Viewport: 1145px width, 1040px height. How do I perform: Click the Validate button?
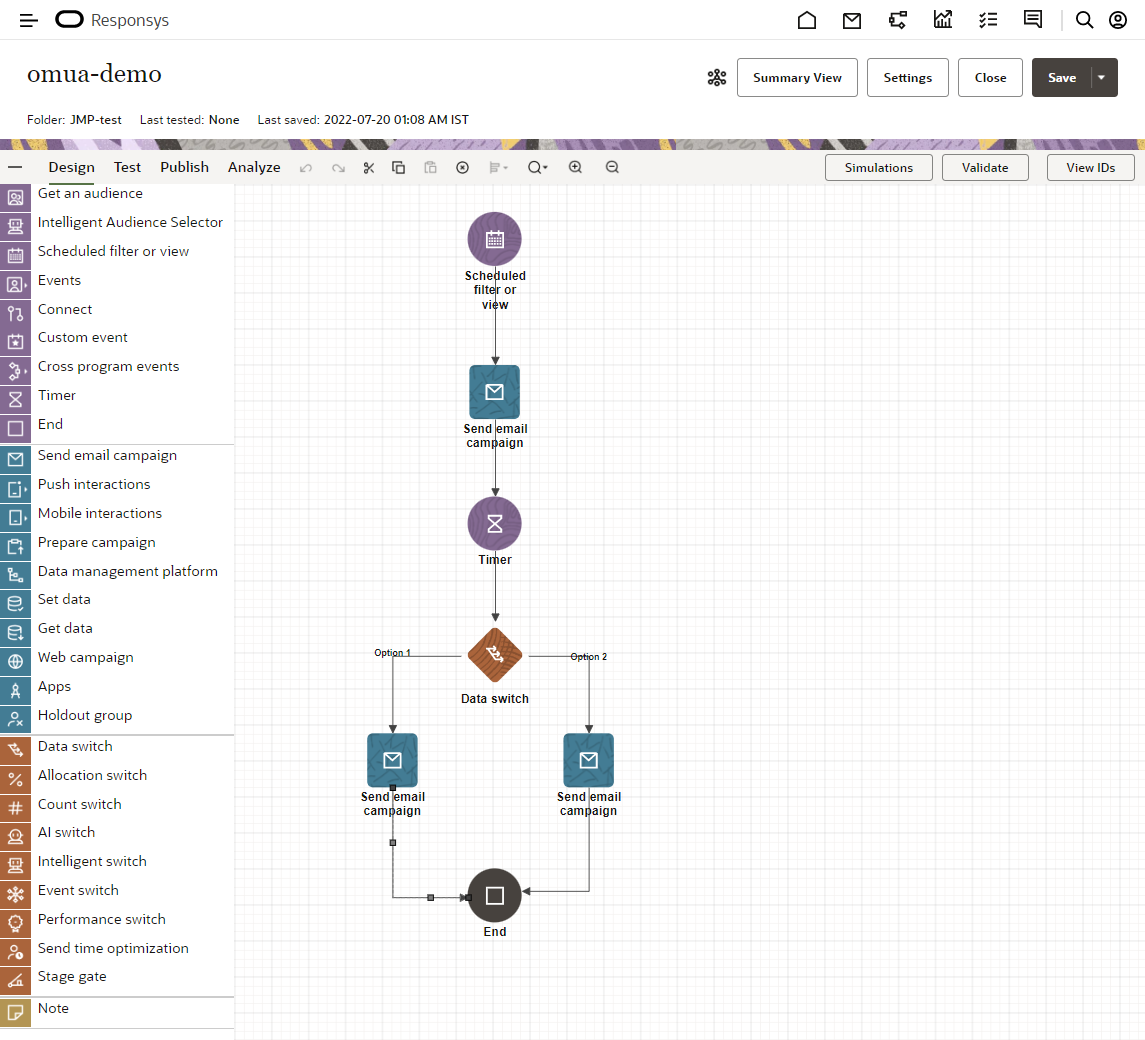tap(985, 167)
